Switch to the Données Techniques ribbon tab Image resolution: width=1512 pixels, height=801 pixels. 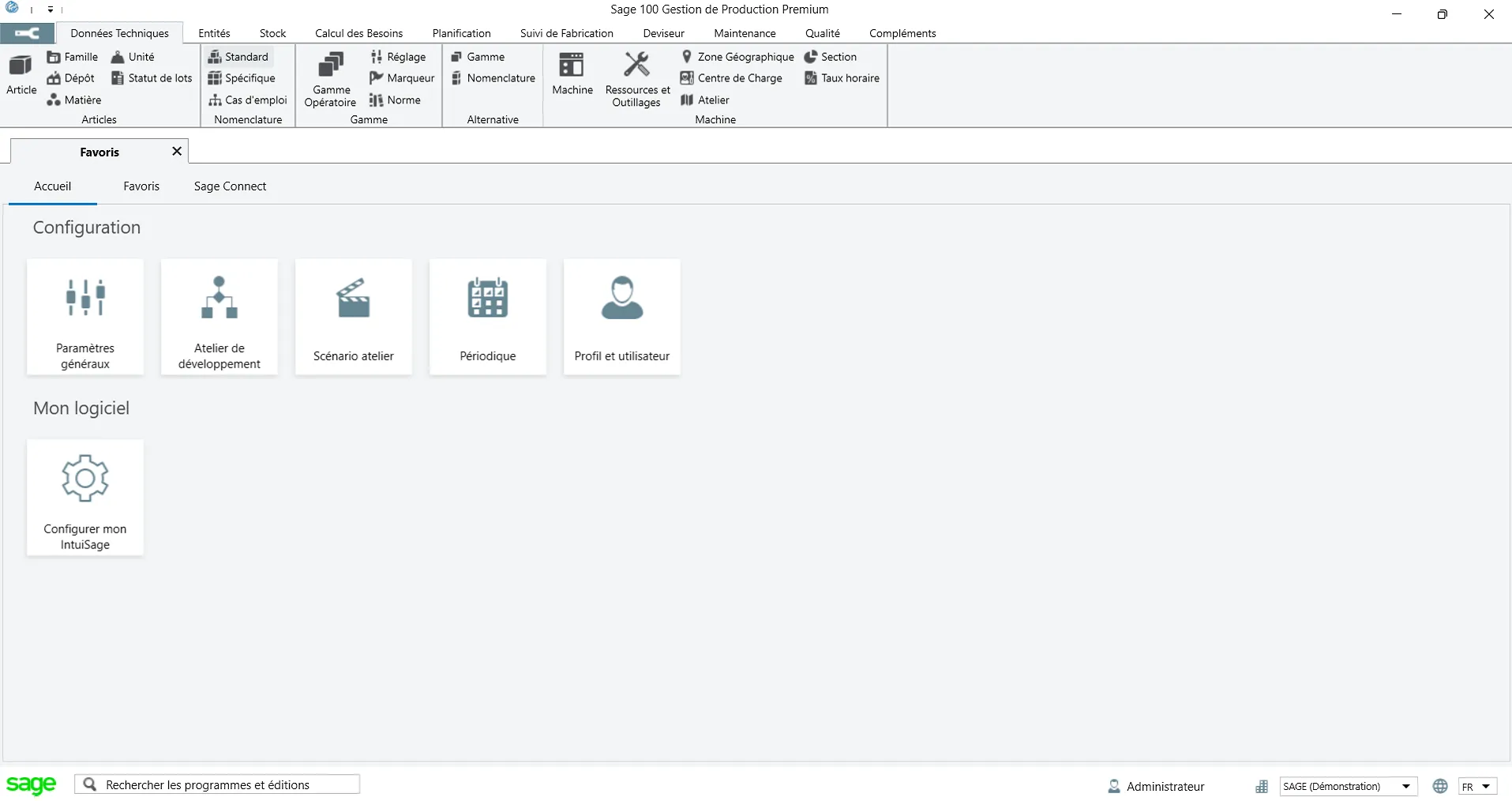[x=119, y=33]
